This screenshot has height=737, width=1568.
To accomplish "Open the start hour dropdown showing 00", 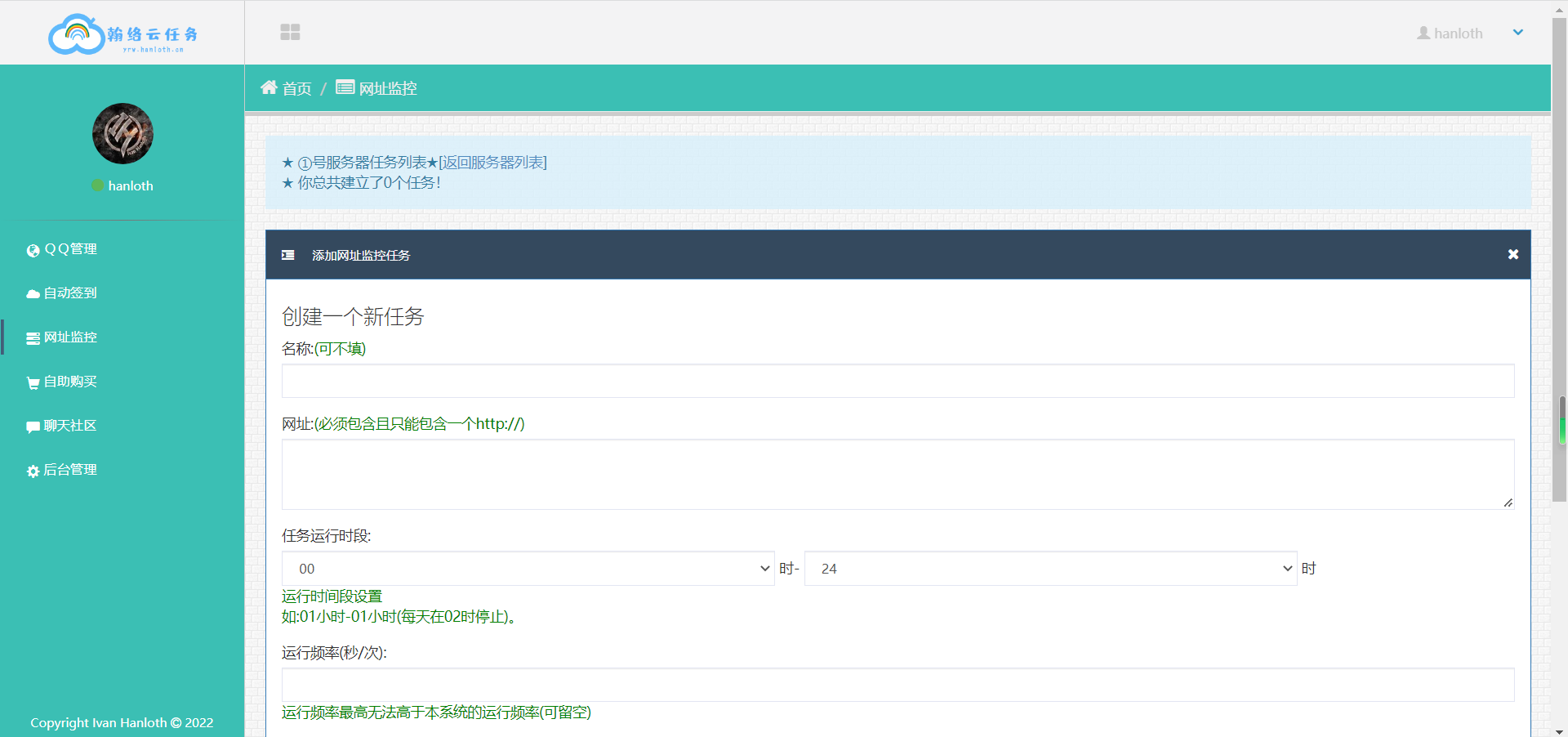I will pos(528,569).
